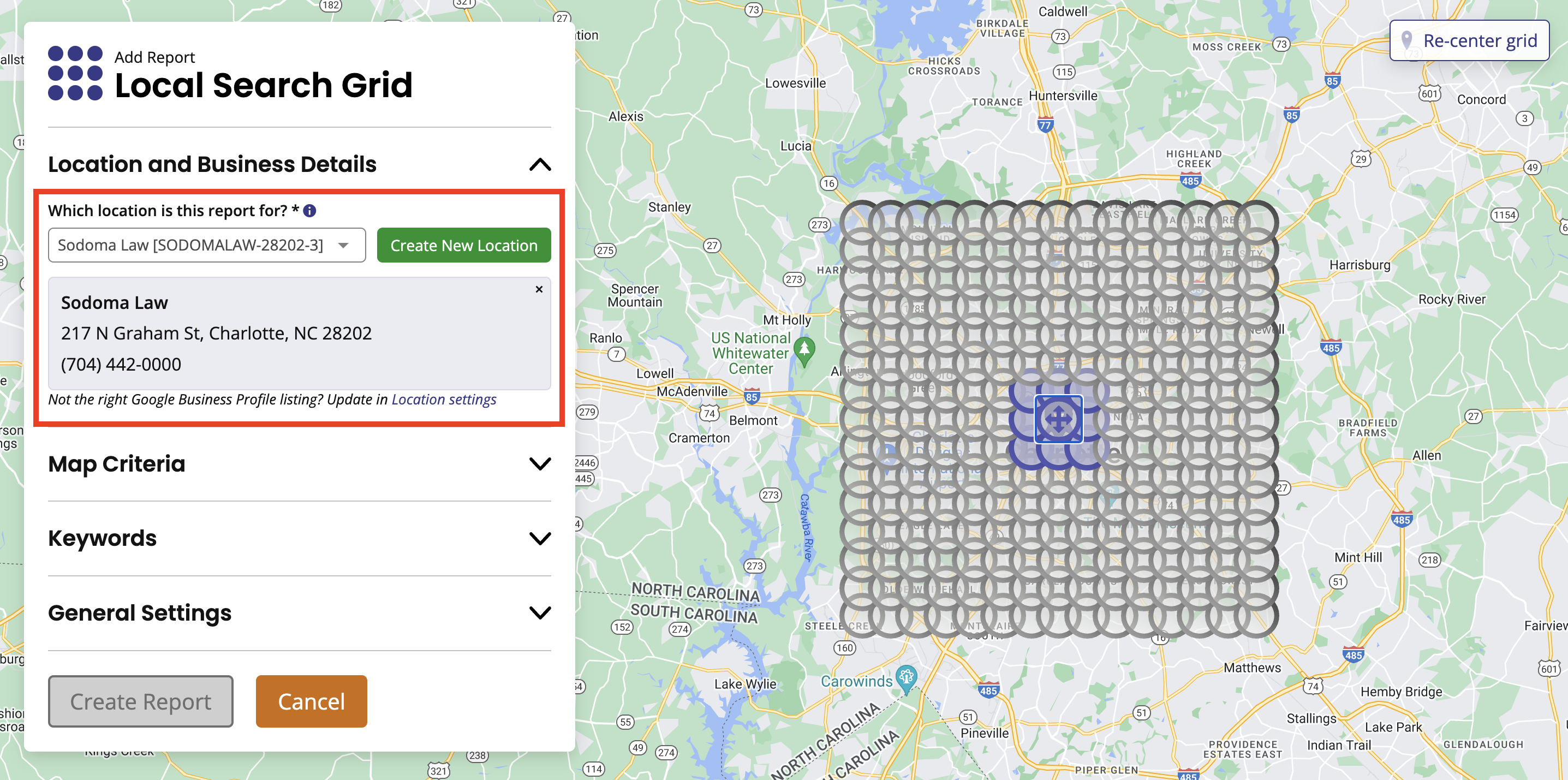The height and width of the screenshot is (780, 1568).
Task: Click the Cancel button
Action: pos(311,701)
